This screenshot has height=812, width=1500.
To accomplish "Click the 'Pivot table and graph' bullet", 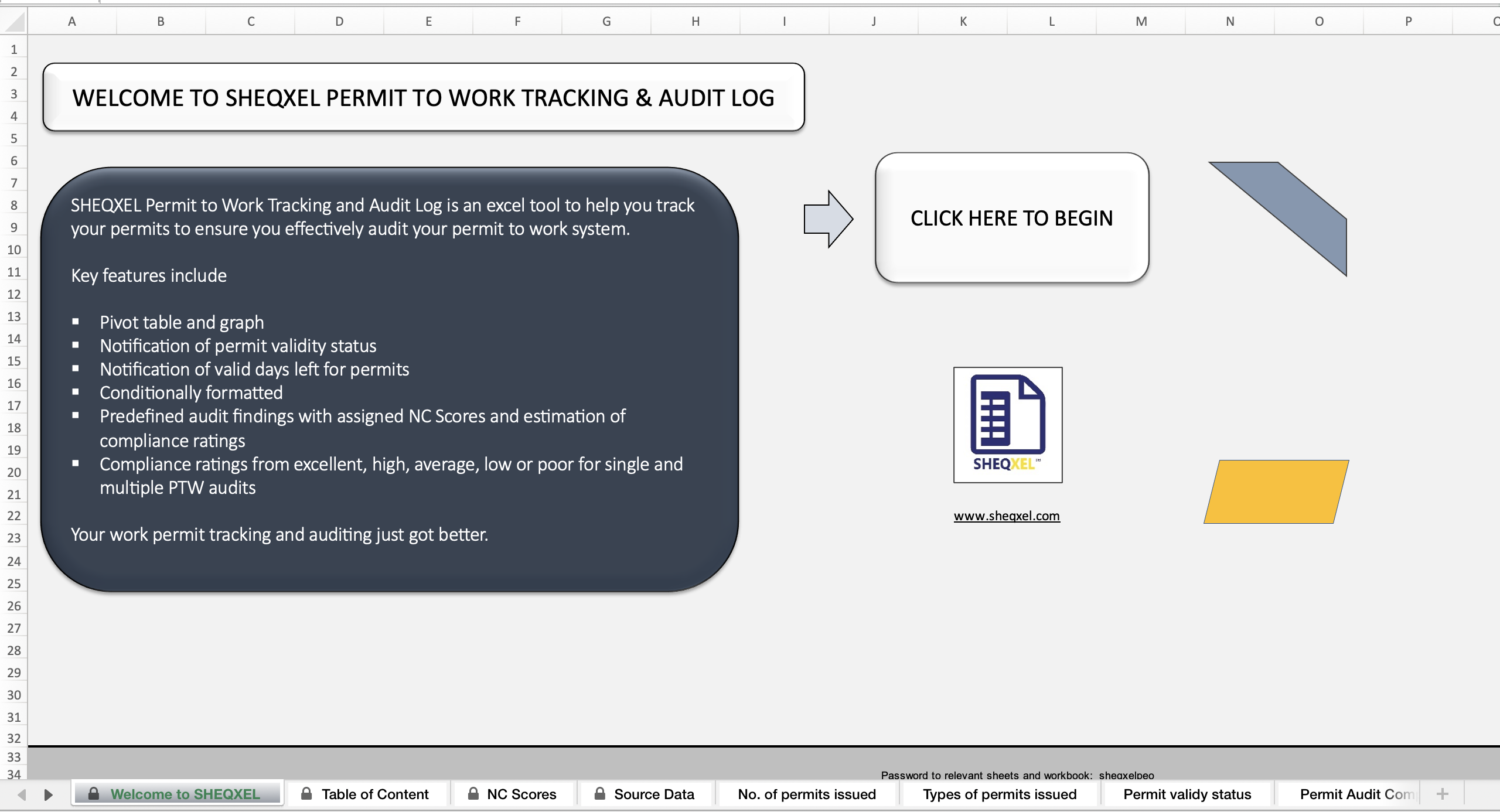I will [182, 322].
